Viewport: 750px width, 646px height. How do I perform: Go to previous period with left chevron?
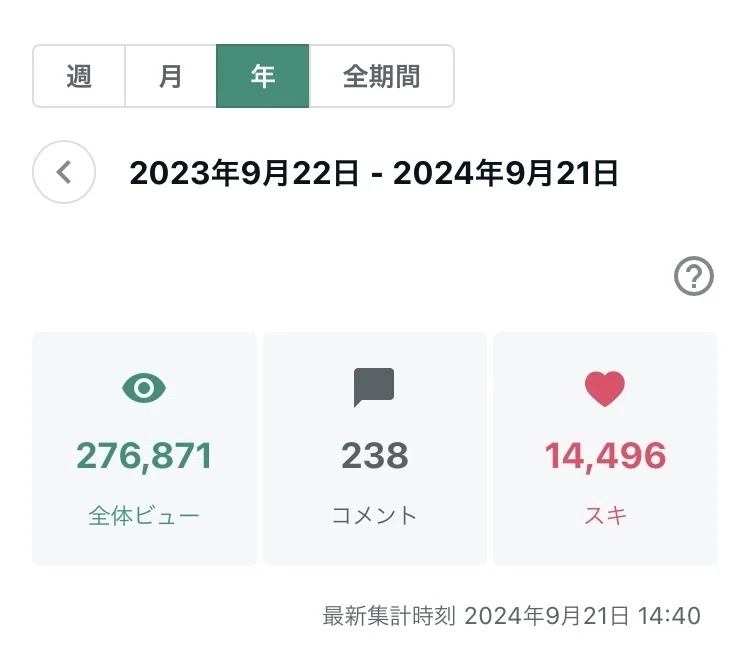[64, 172]
